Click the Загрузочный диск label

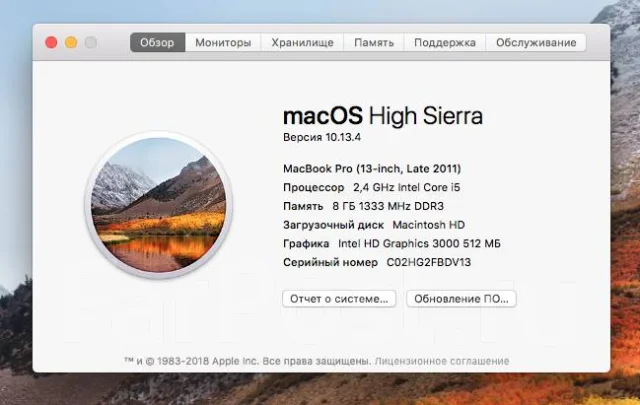(x=333, y=225)
